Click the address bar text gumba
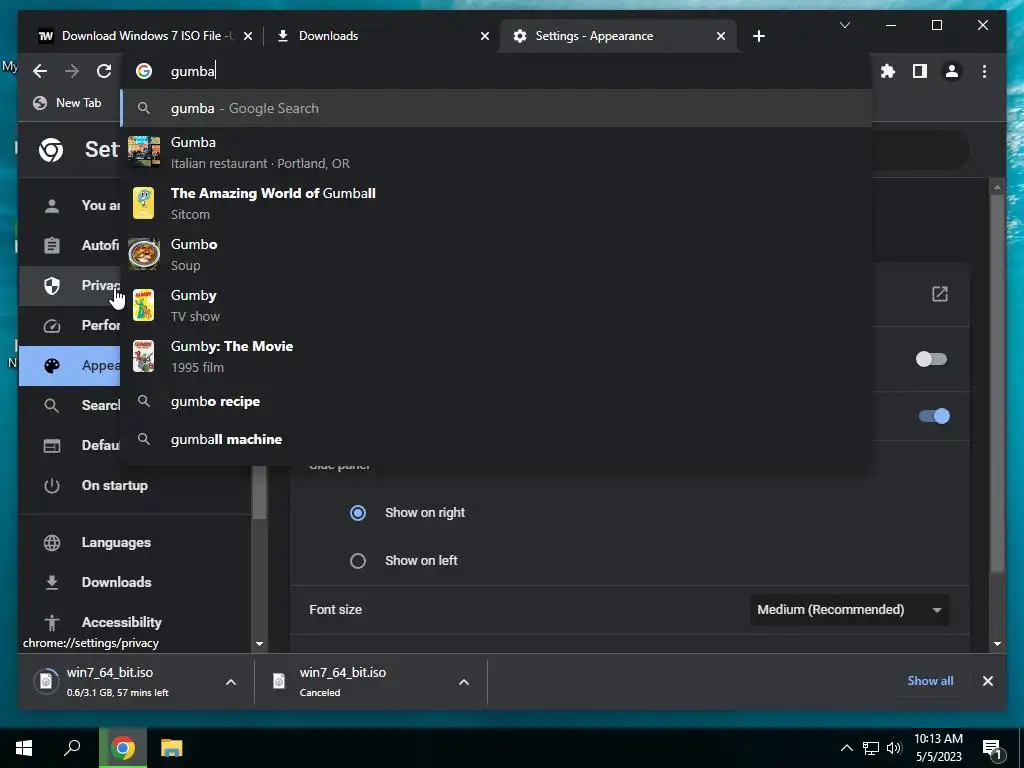1024x768 pixels. (193, 71)
